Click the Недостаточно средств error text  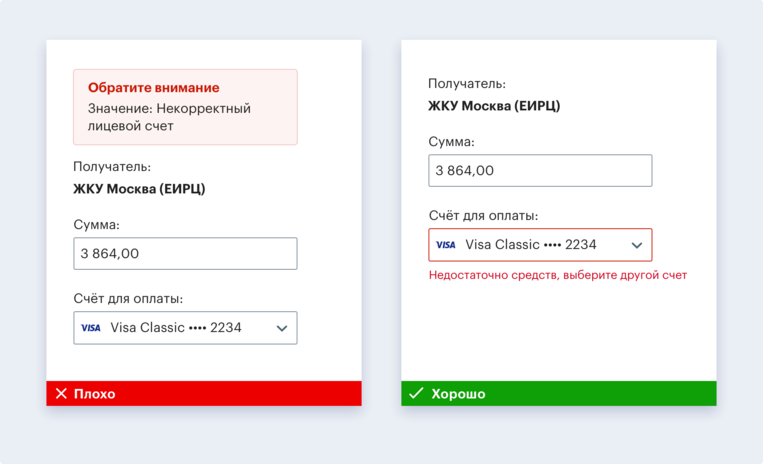(558, 275)
